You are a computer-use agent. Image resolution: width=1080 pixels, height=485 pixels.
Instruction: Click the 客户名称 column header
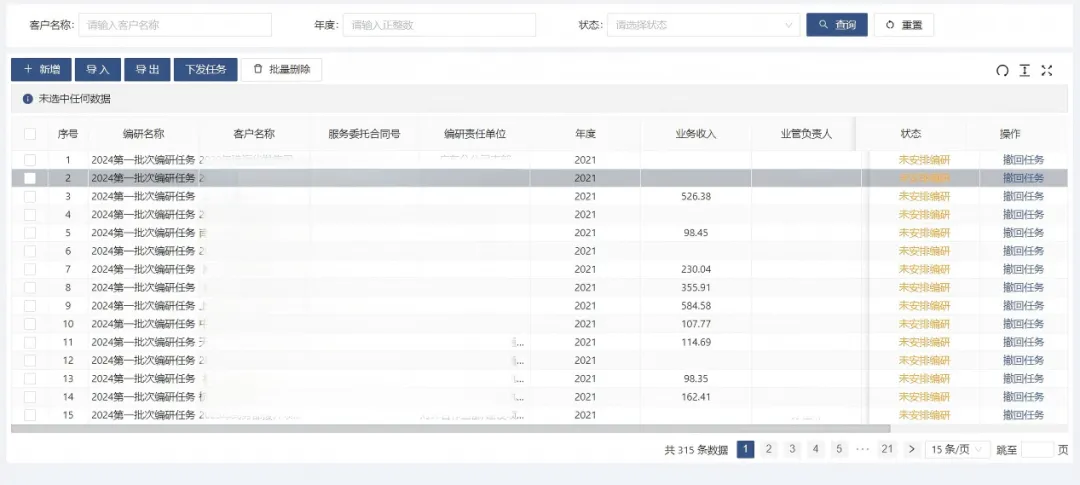(x=254, y=134)
